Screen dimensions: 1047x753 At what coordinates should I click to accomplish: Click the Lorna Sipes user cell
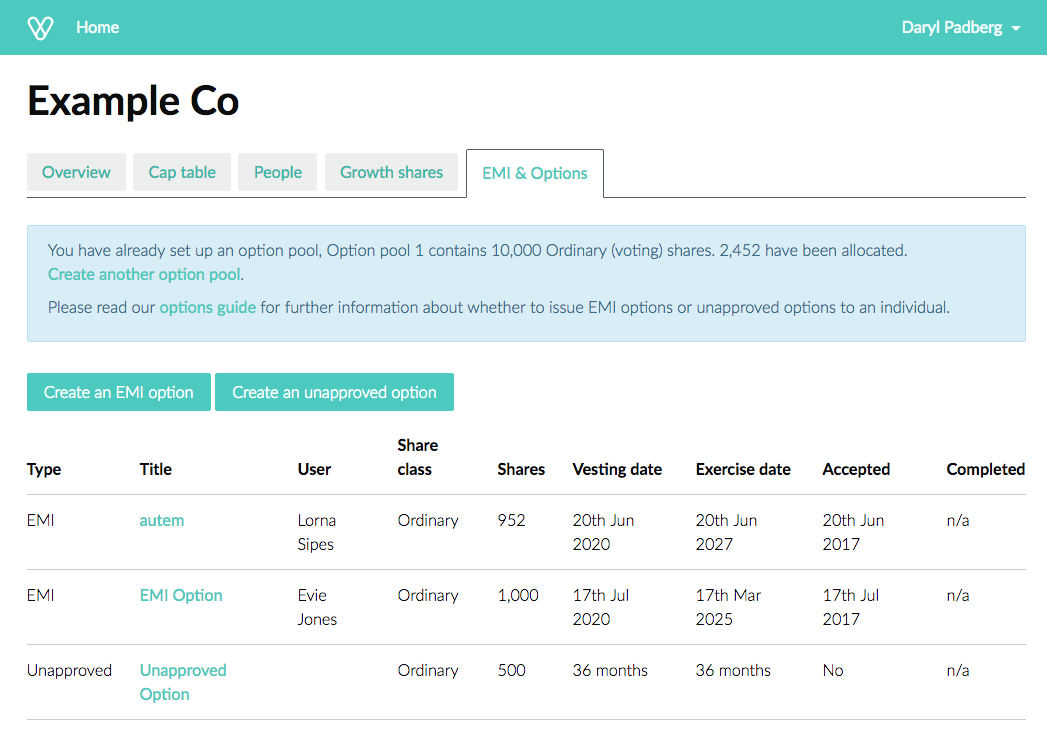tap(317, 532)
